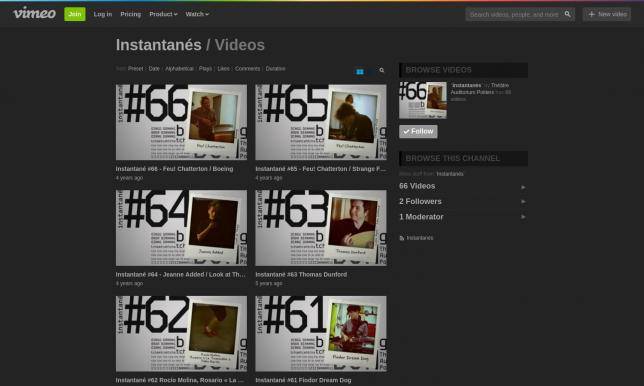Sort videos by Duration

click(x=275, y=69)
